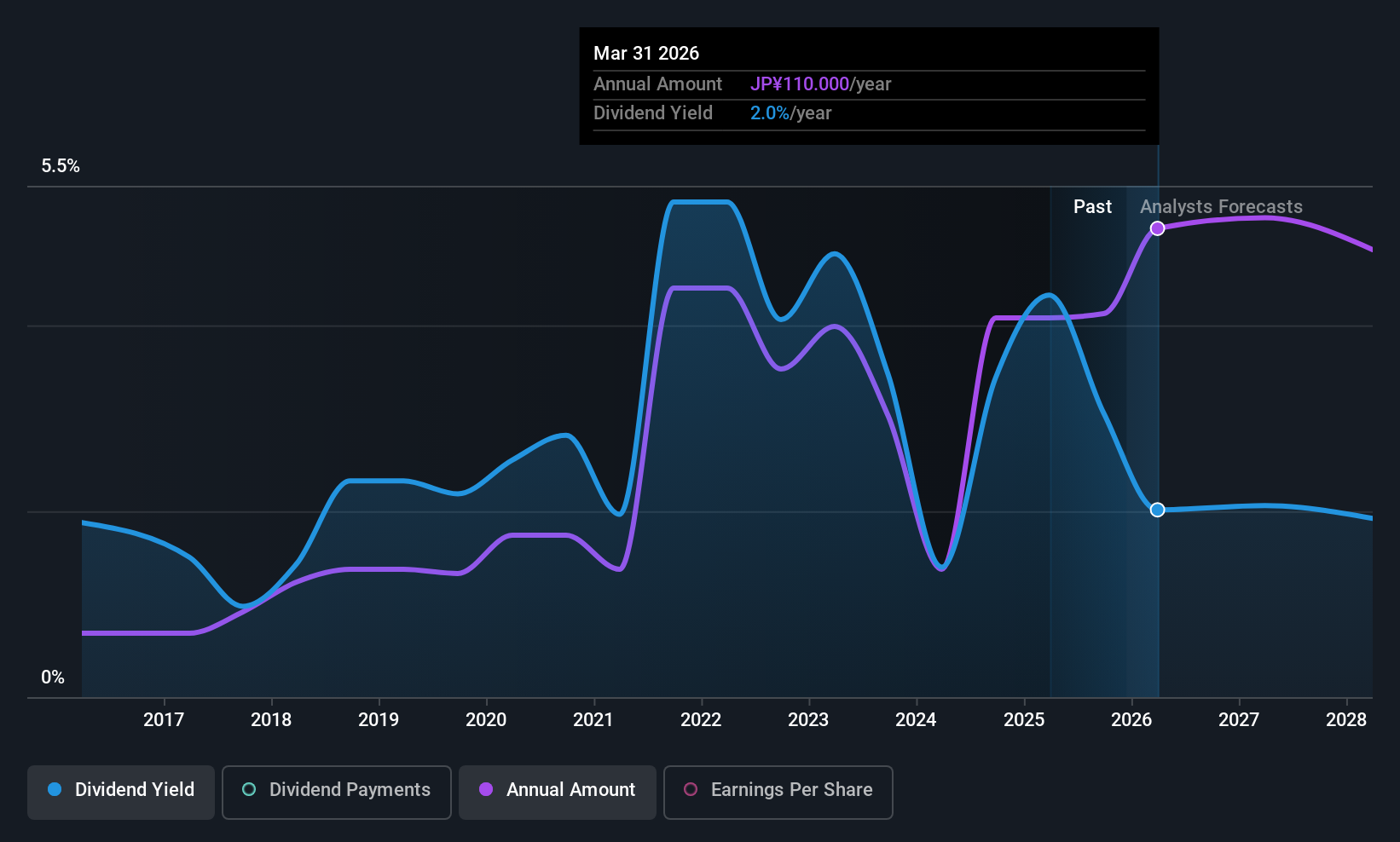Select the purple Annual Amount data point marker
The width and height of the screenshot is (1400, 842).
tap(1157, 228)
